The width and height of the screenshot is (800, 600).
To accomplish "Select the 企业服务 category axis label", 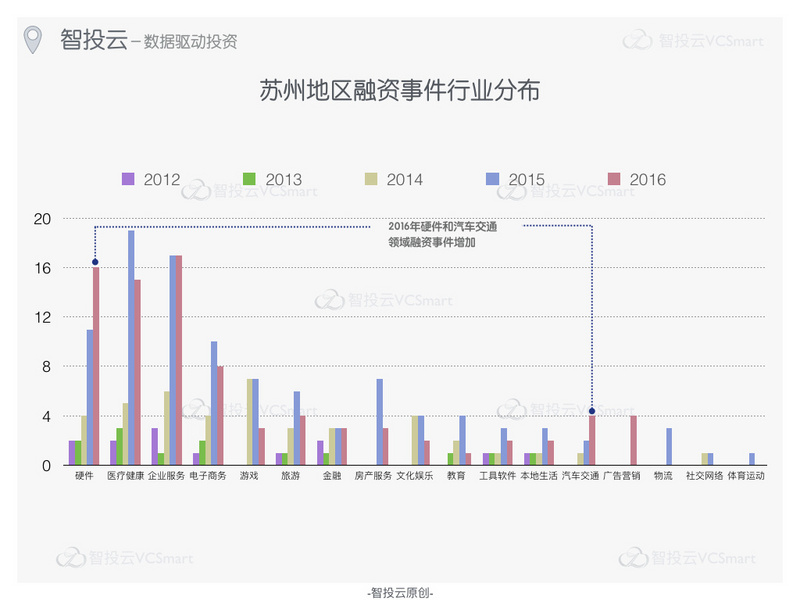I will pos(167,476).
